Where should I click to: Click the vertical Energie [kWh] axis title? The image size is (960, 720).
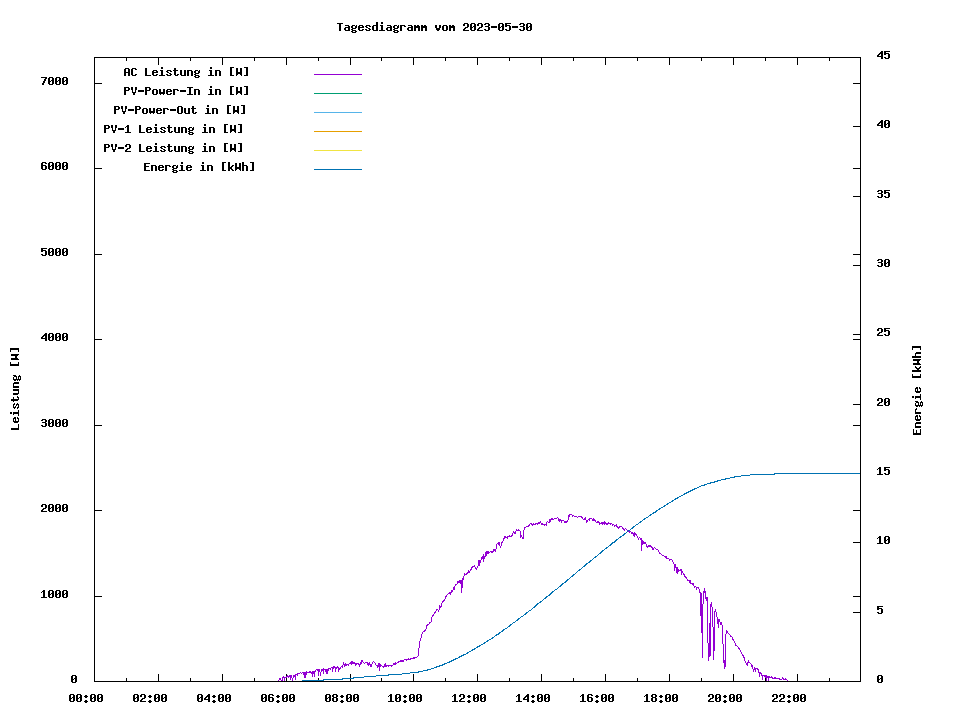917,390
